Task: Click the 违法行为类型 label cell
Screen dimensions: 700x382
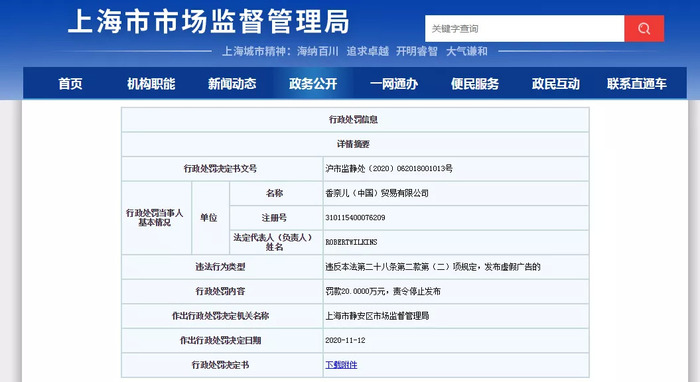Action: 222,267
